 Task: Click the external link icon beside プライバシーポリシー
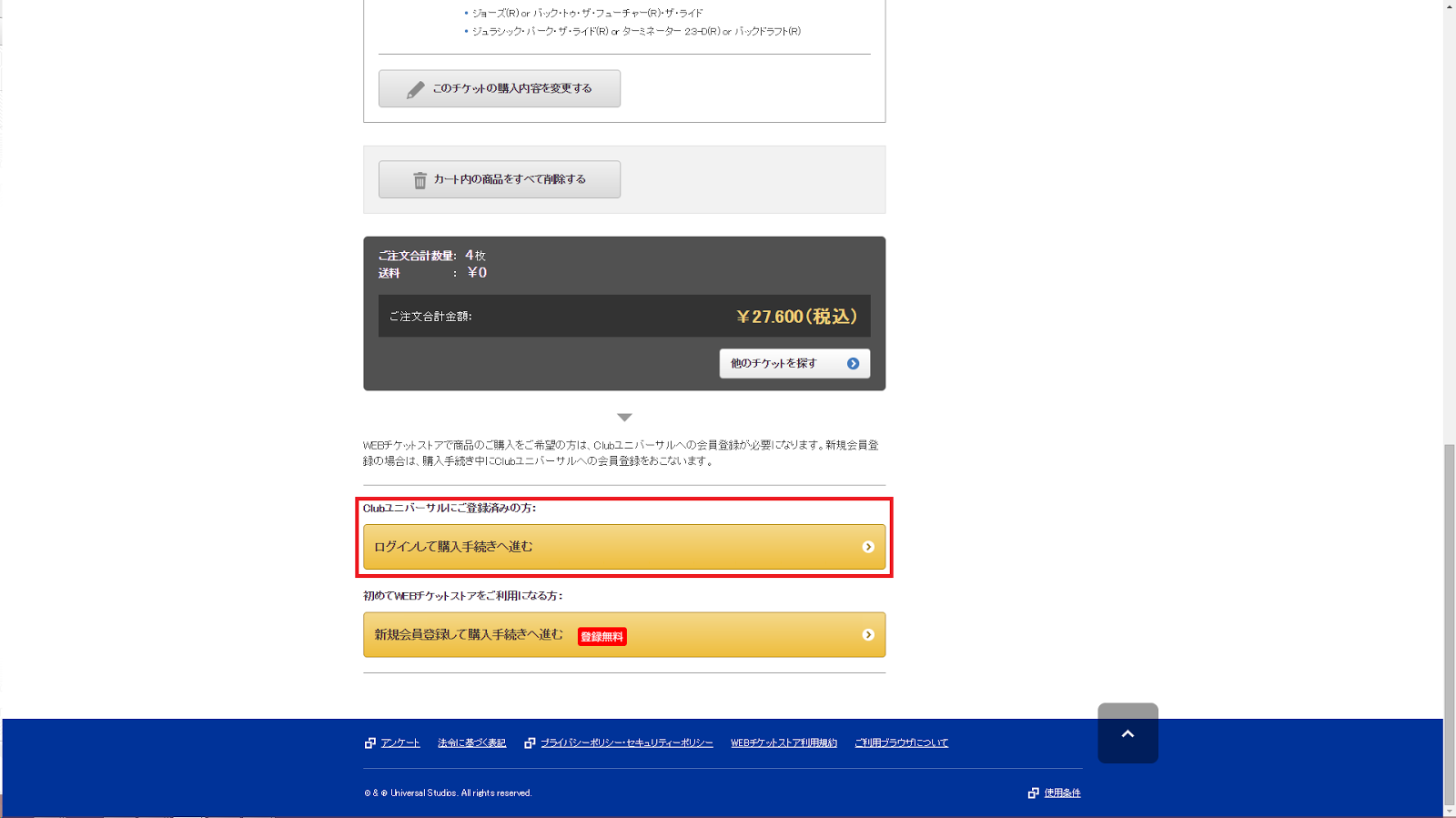click(530, 743)
